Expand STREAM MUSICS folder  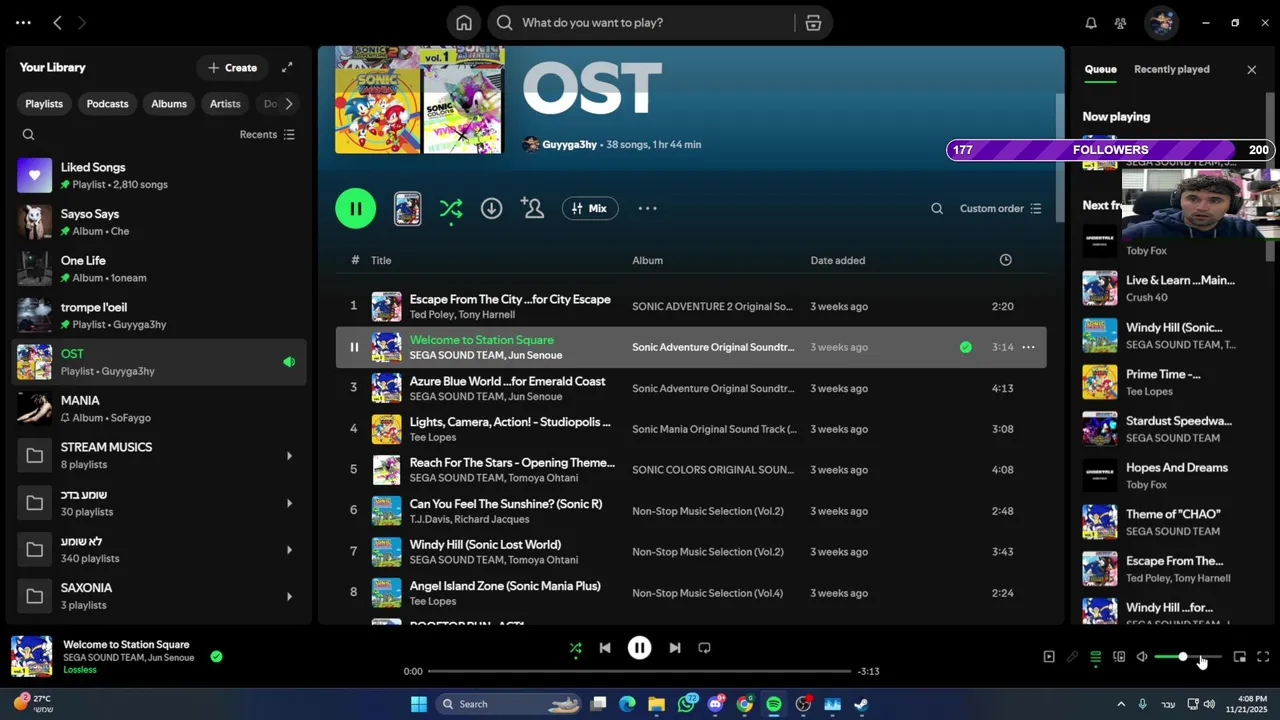(x=289, y=456)
